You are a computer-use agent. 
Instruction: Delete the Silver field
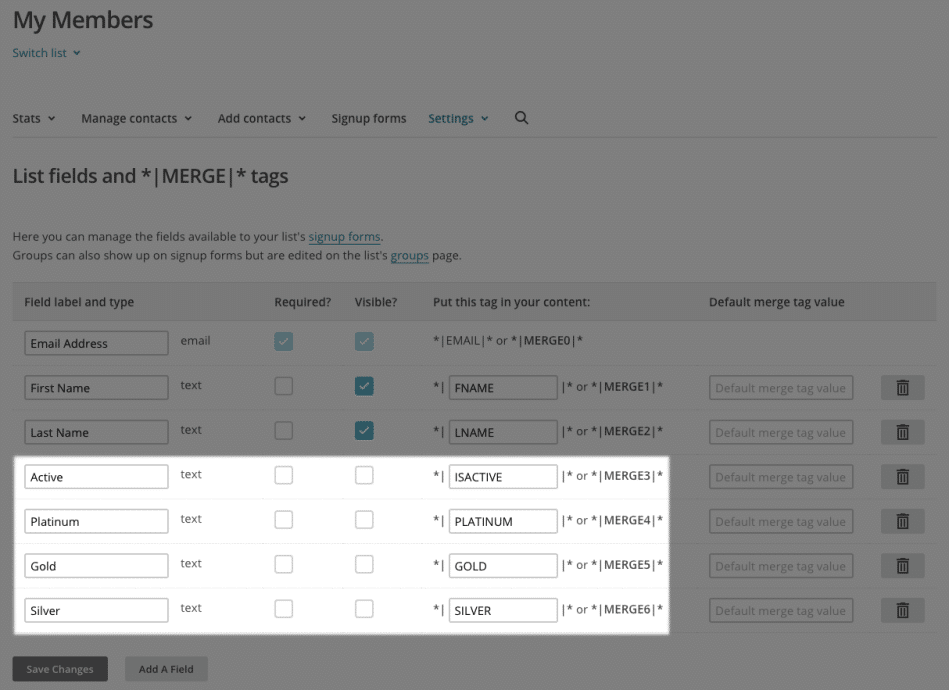click(902, 609)
